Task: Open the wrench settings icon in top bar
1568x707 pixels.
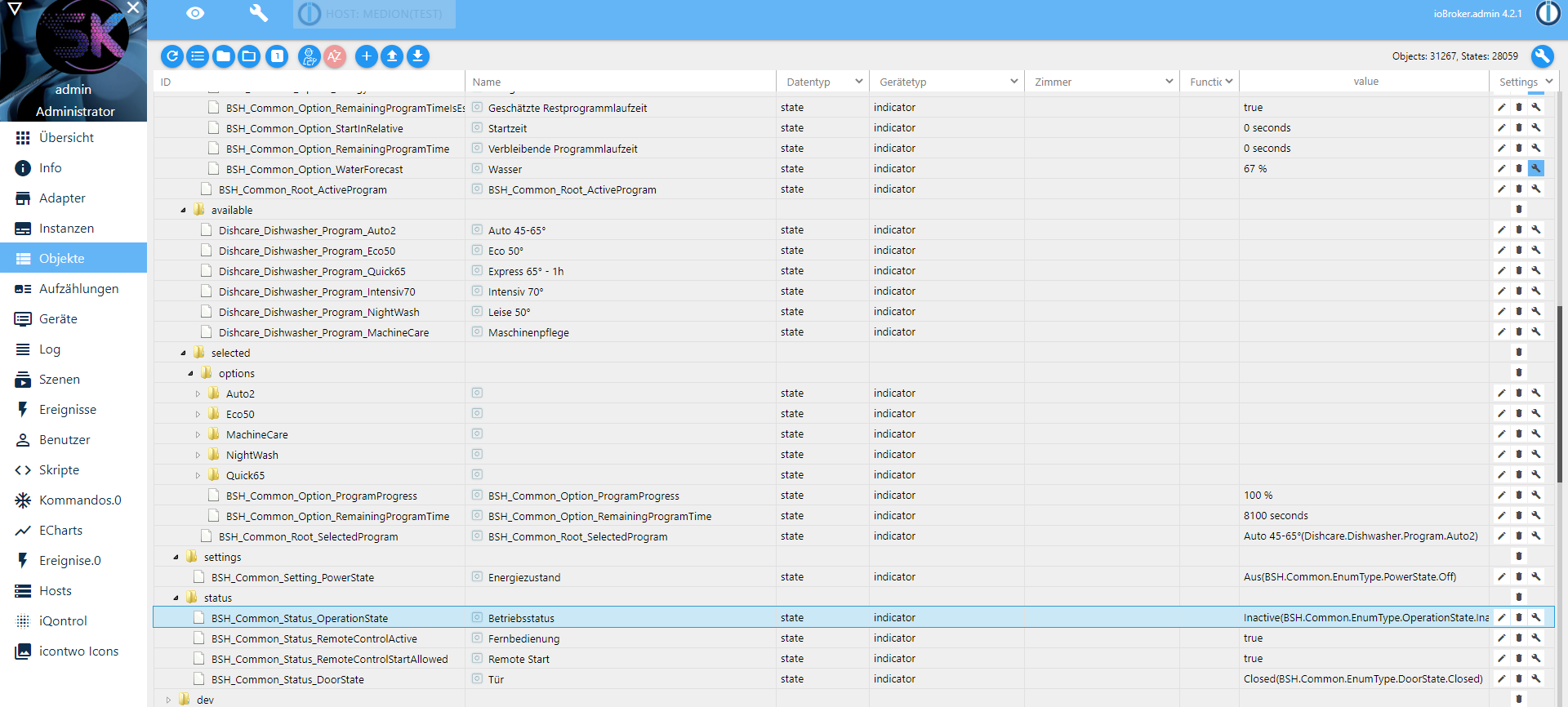Action: (258, 13)
